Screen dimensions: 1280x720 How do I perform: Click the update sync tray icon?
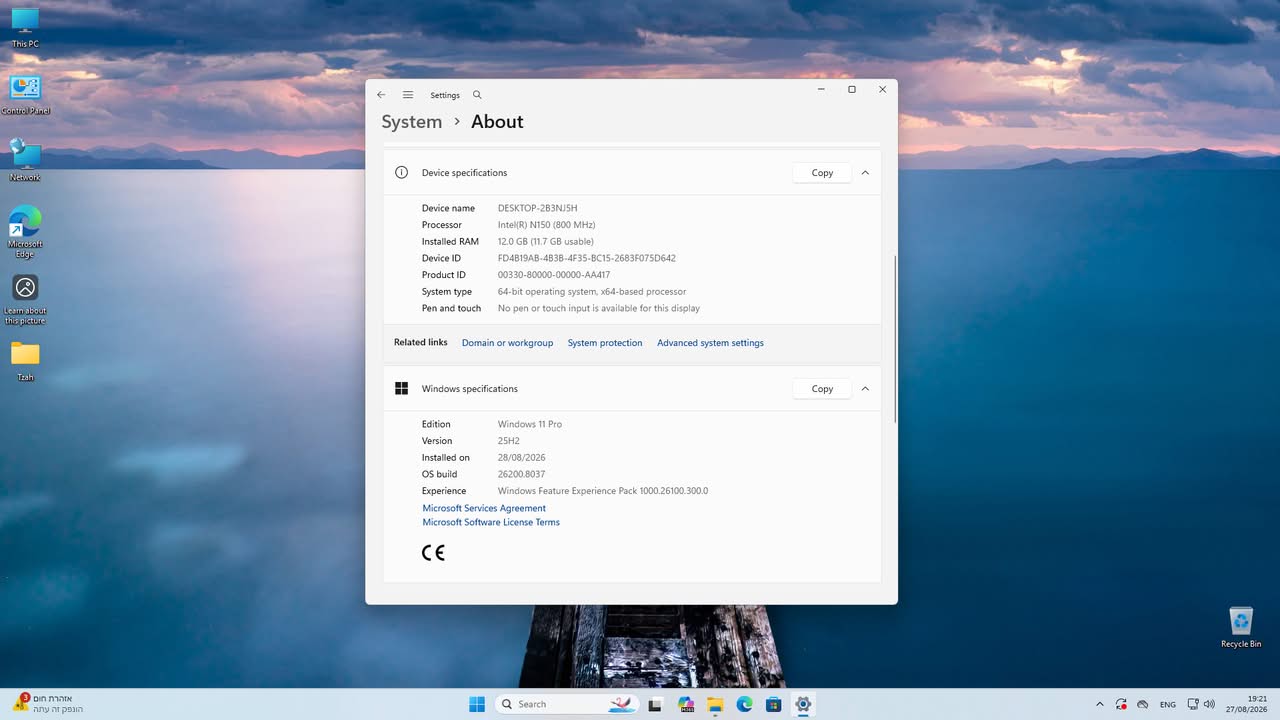point(1122,704)
